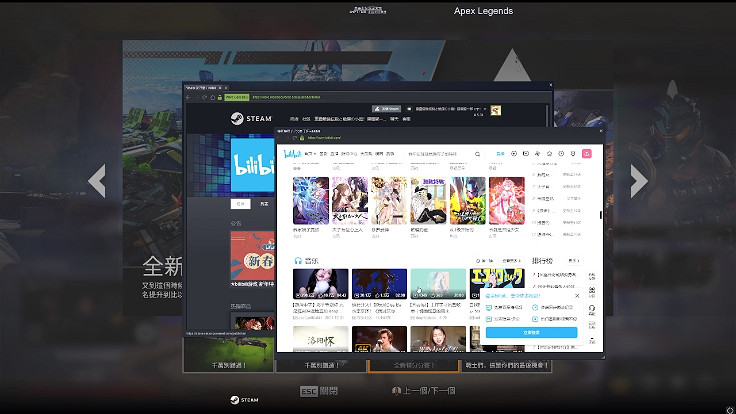The width and height of the screenshot is (736, 414).
Task: Click the bilibili page vertical scrollbar
Action: tap(600, 215)
